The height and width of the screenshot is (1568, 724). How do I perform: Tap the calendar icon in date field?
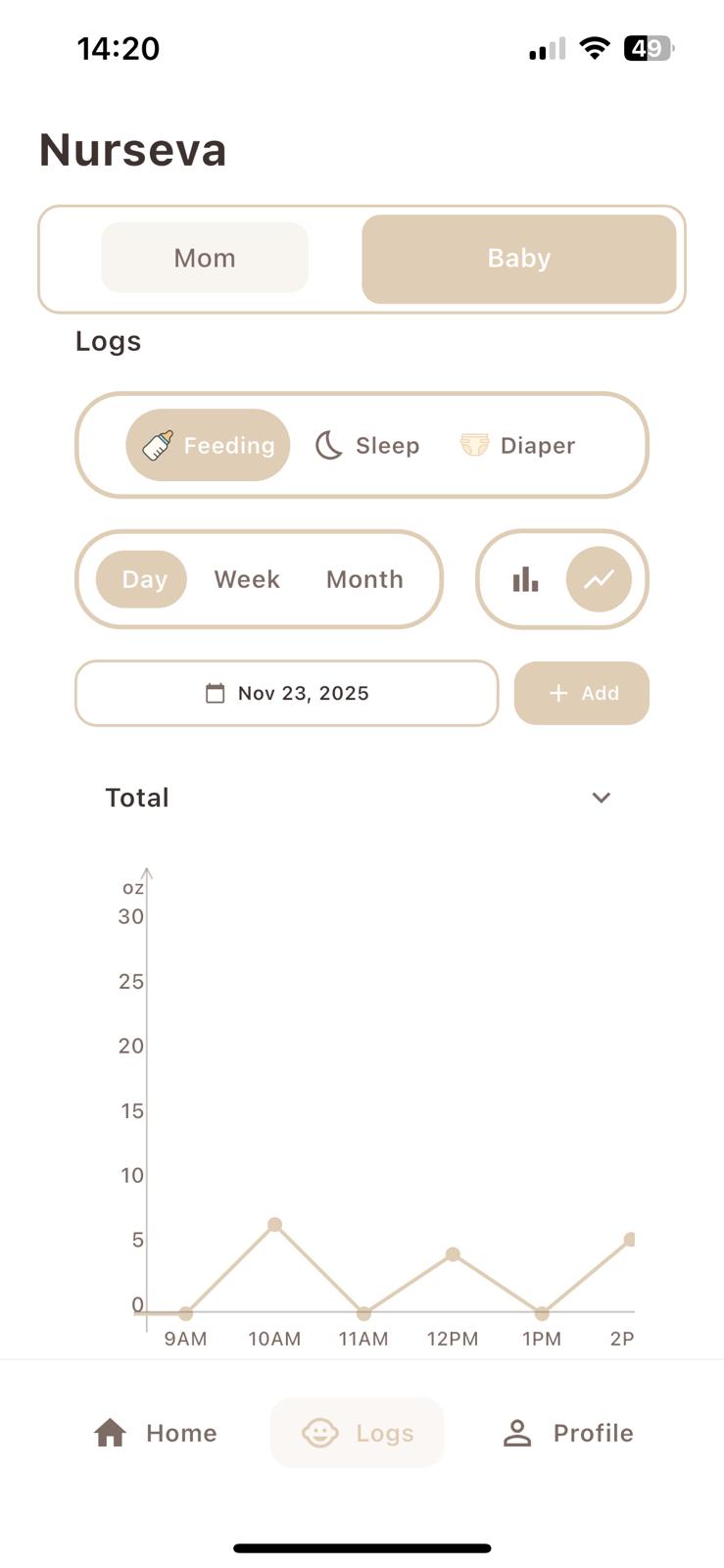tap(215, 694)
